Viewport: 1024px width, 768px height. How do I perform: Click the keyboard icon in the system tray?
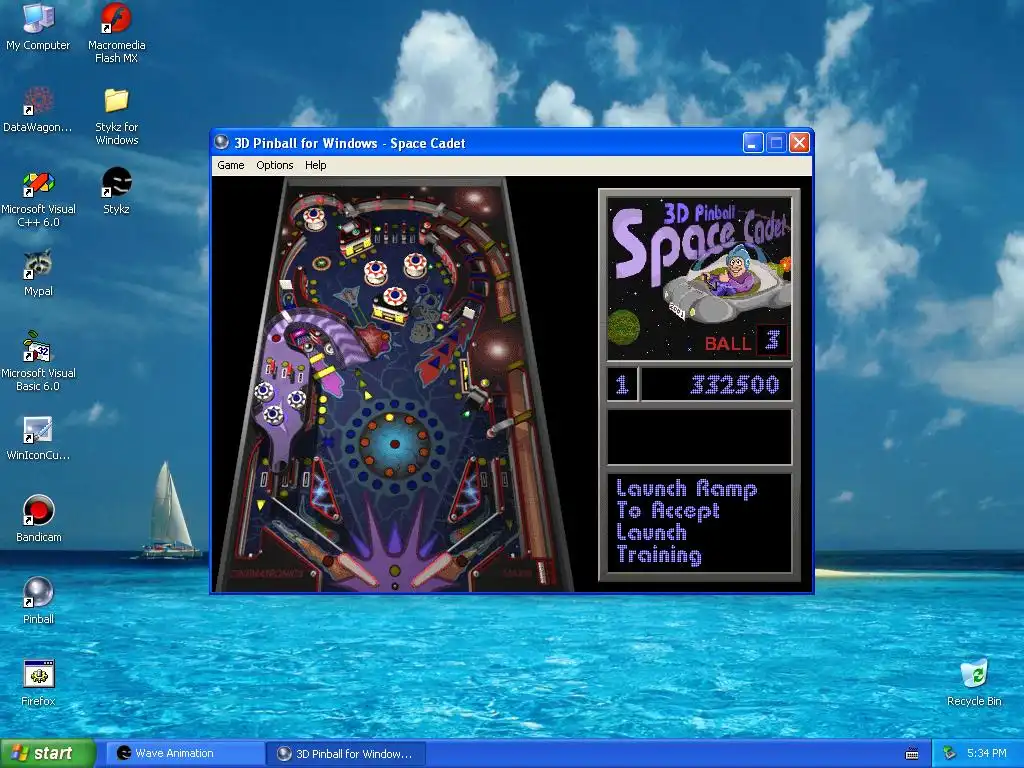click(x=912, y=754)
